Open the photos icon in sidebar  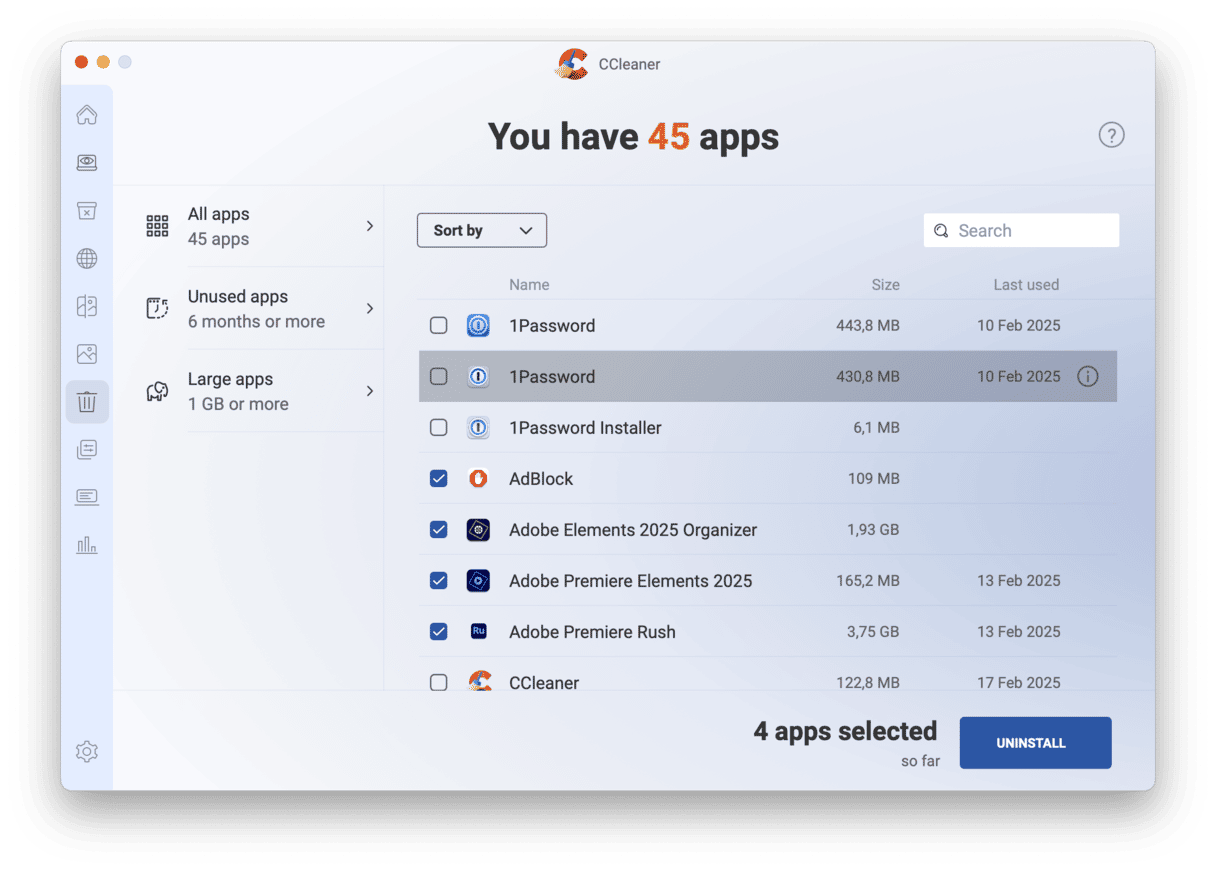coord(87,354)
